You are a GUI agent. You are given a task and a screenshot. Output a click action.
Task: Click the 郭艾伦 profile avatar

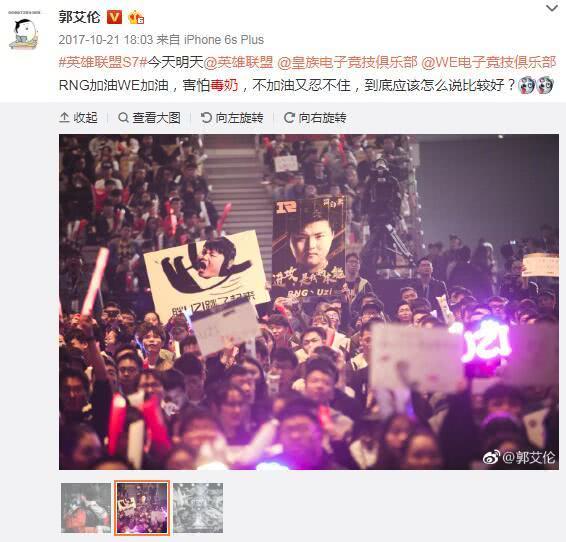(24, 31)
